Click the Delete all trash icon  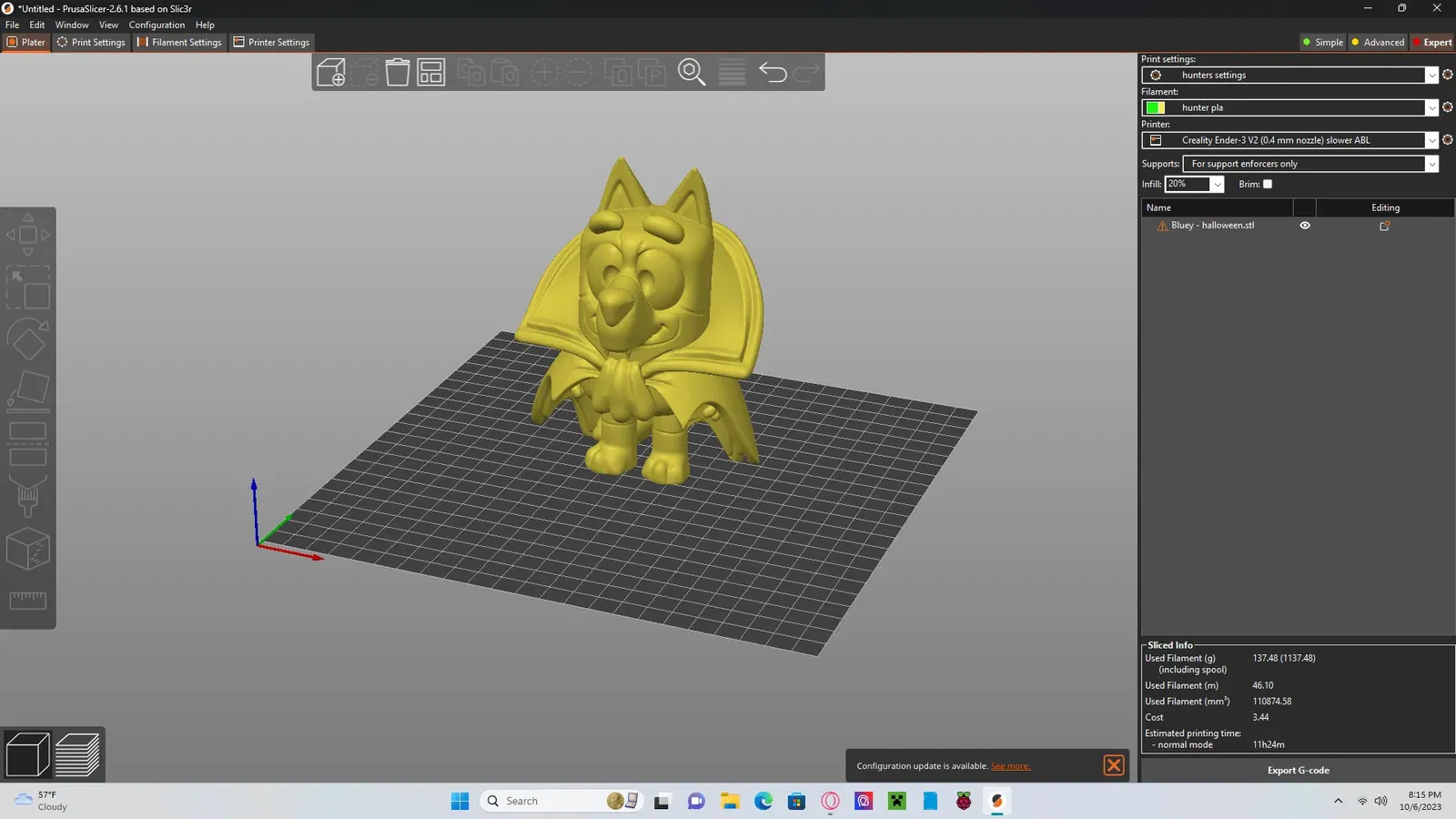pyautogui.click(x=398, y=72)
